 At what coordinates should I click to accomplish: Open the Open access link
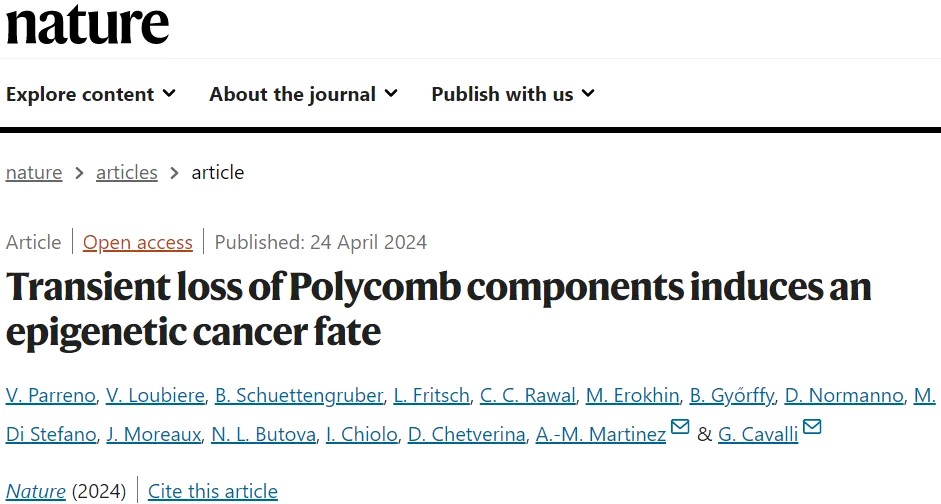(x=138, y=242)
